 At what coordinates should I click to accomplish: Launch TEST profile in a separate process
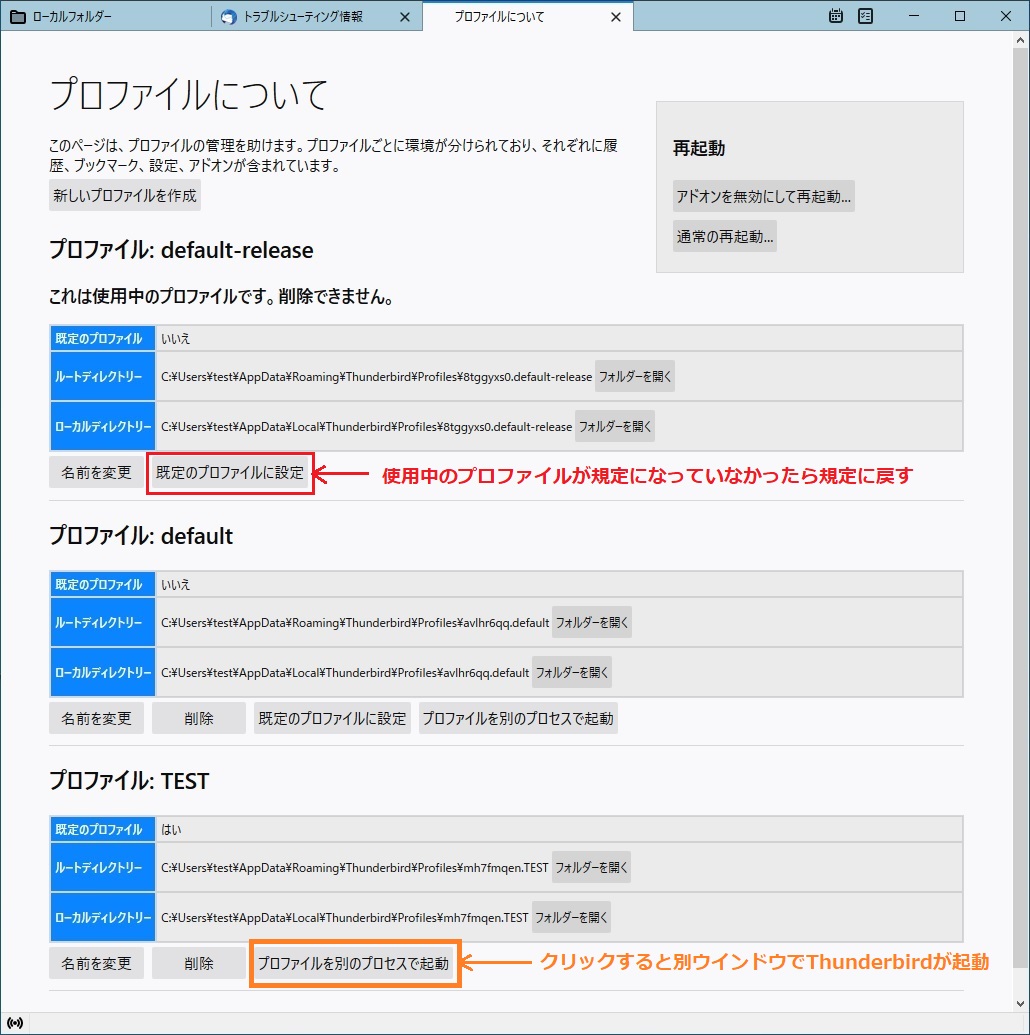pos(354,964)
